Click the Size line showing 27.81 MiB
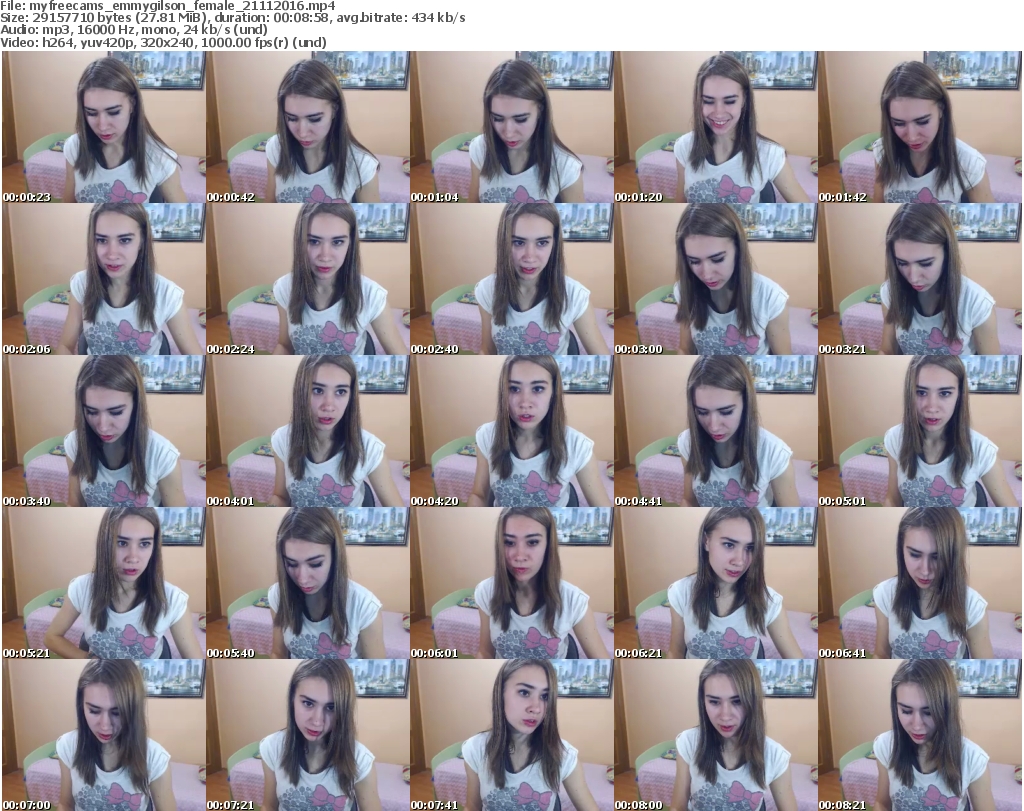This screenshot has height=811, width=1024. (232, 18)
